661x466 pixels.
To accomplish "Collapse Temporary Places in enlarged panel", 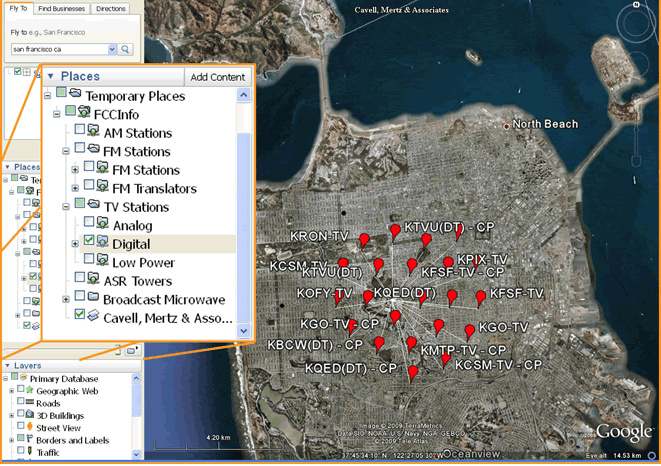I will (48, 96).
